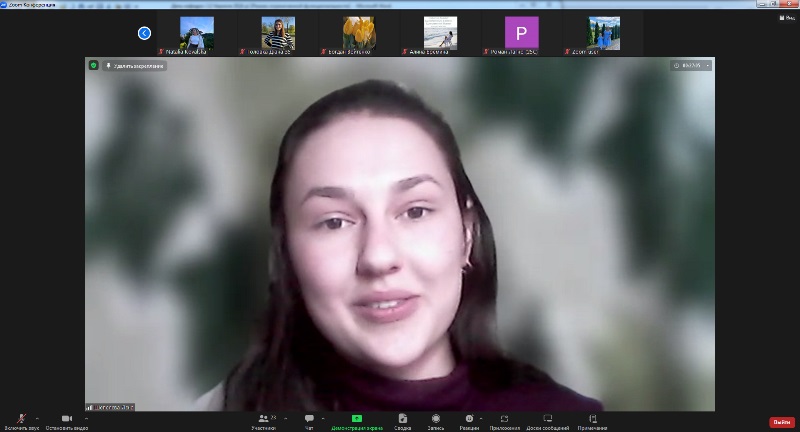Change the layout with Вид button
Image resolution: width=800 pixels, height=432 pixels.
(x=787, y=18)
